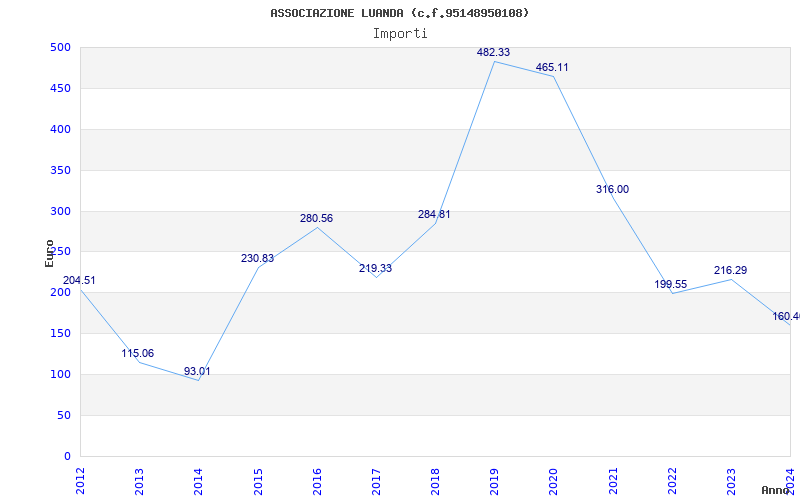Click the Importi subtitle

(x=400, y=34)
